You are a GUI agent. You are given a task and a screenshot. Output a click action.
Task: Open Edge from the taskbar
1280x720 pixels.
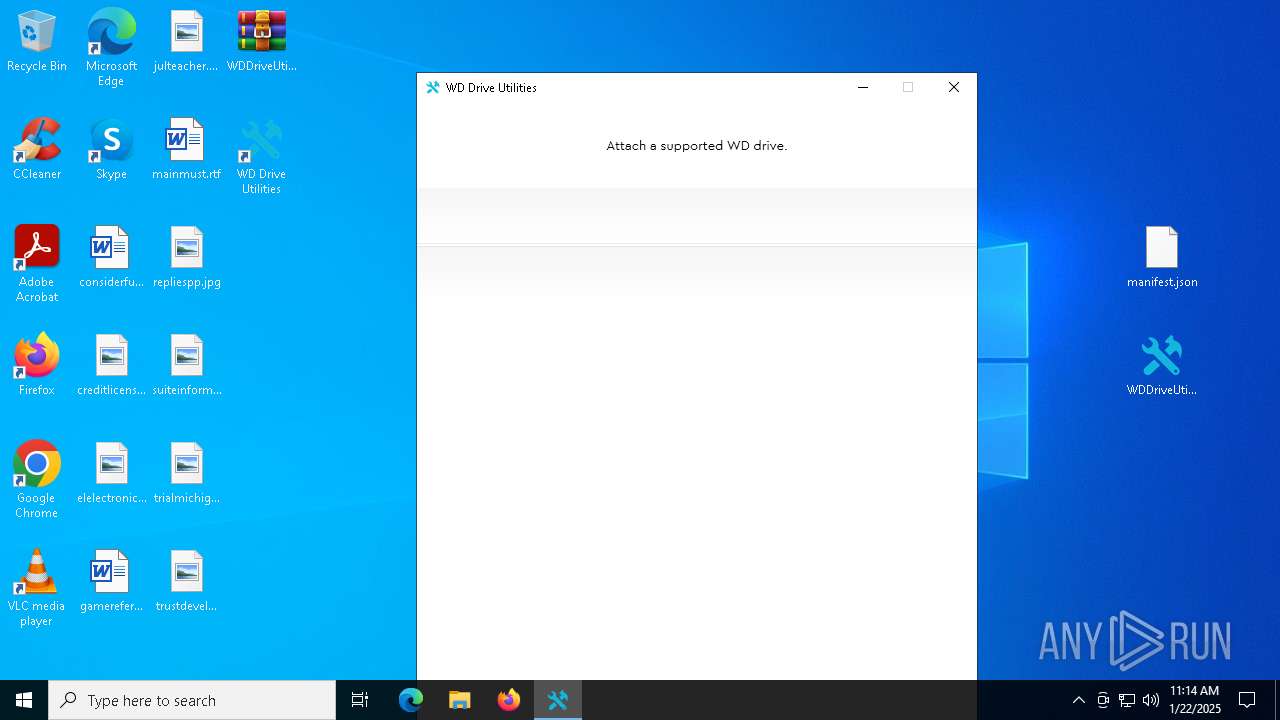pos(411,700)
